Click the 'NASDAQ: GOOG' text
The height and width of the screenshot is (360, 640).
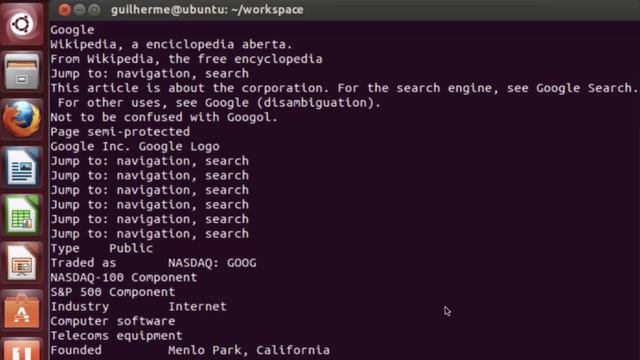tap(212, 263)
